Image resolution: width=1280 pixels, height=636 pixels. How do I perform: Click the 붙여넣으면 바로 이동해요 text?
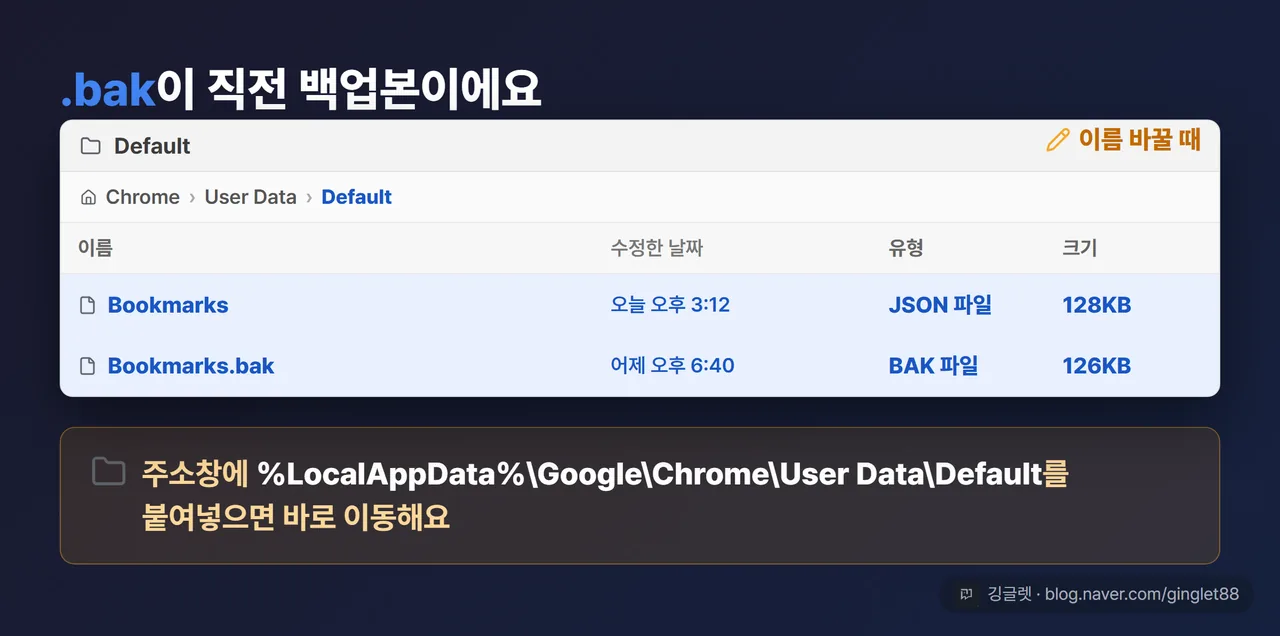coord(296,518)
